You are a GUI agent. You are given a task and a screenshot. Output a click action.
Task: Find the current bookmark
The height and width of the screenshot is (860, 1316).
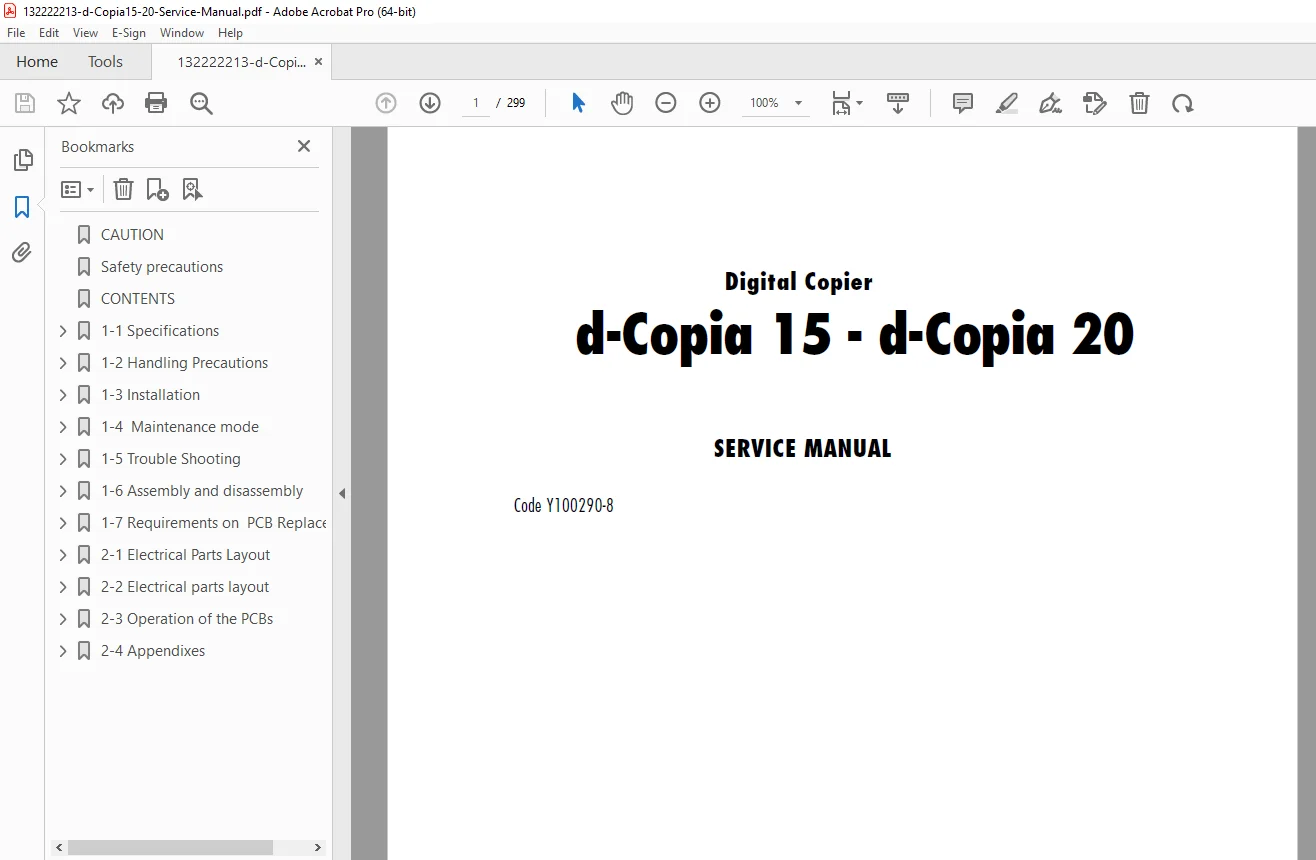click(x=193, y=189)
